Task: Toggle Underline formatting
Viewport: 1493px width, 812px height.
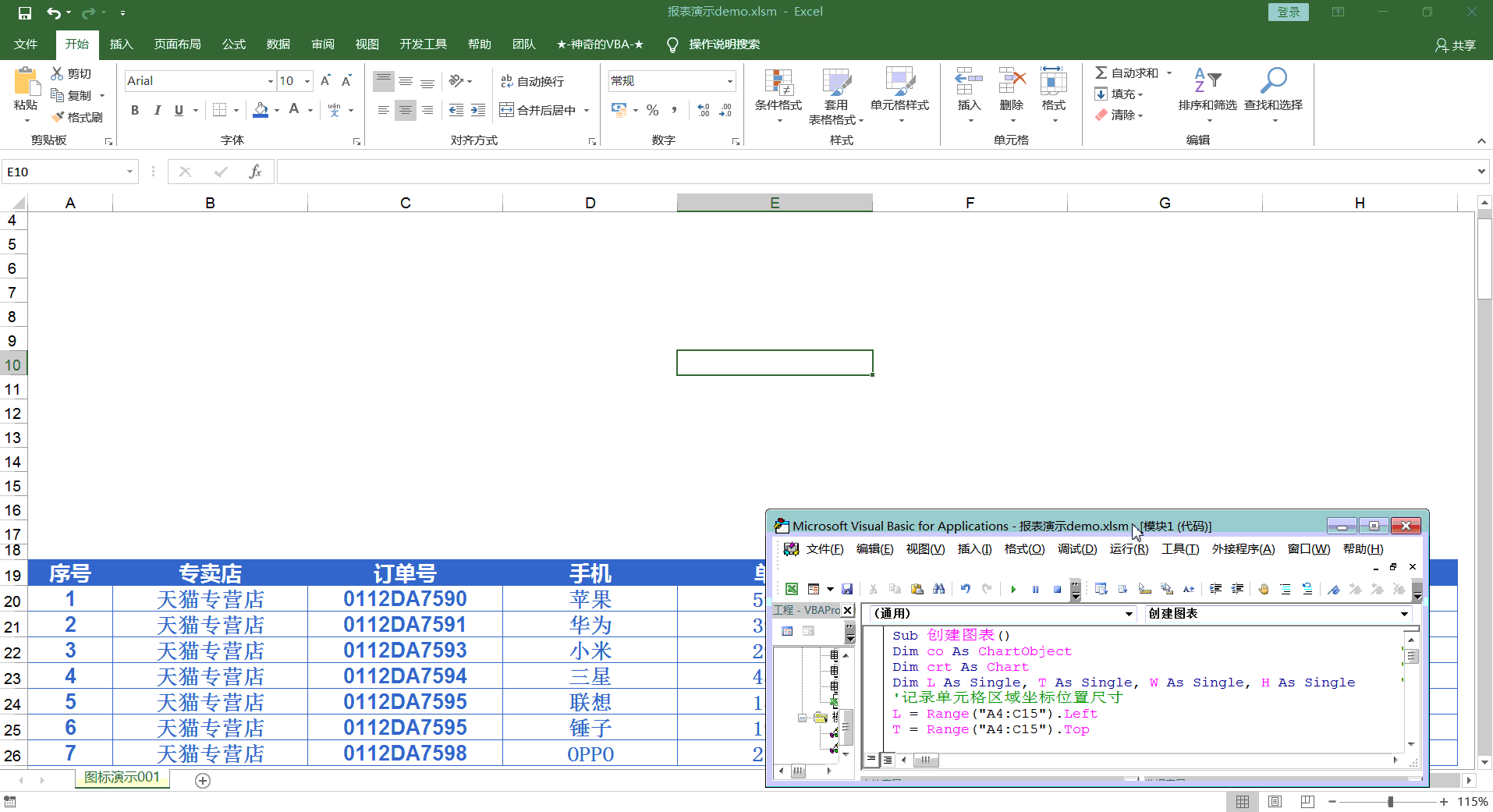Action: coord(179,110)
